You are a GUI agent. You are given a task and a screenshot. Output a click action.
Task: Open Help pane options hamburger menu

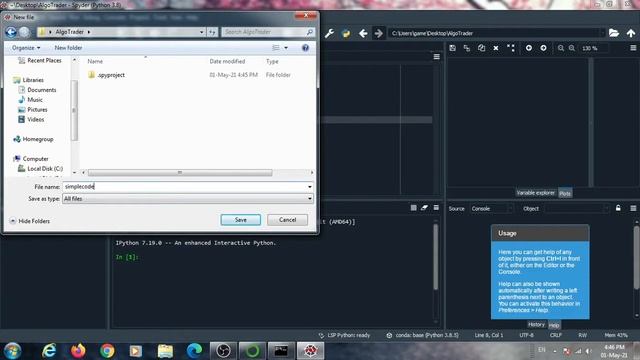click(633, 208)
